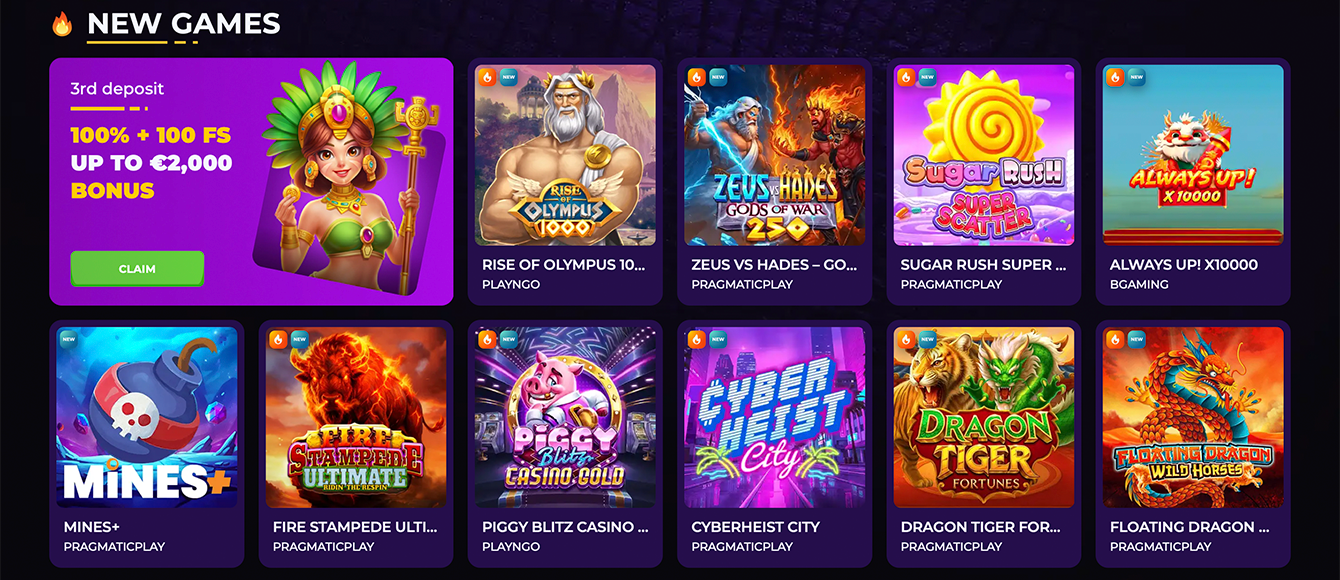
Task: Click the flame badge on Fire Stampede Ultimate
Action: [278, 339]
